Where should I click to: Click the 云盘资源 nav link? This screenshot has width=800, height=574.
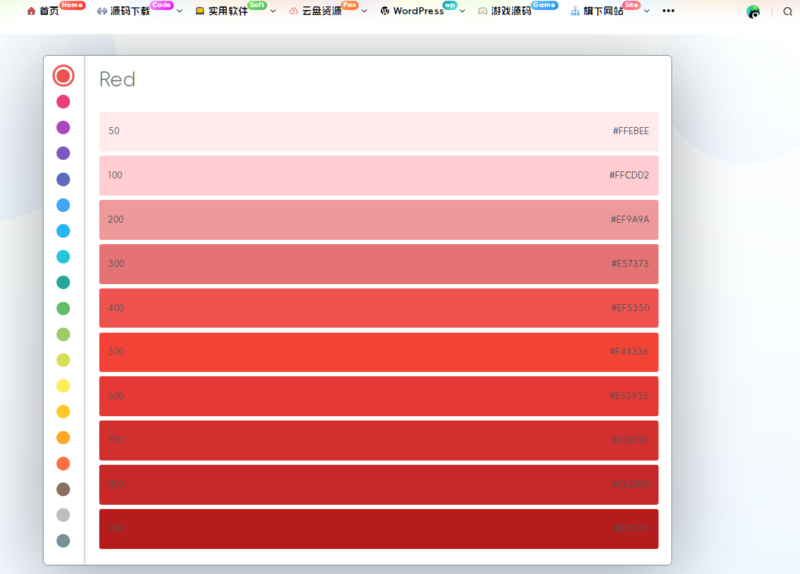(x=322, y=11)
